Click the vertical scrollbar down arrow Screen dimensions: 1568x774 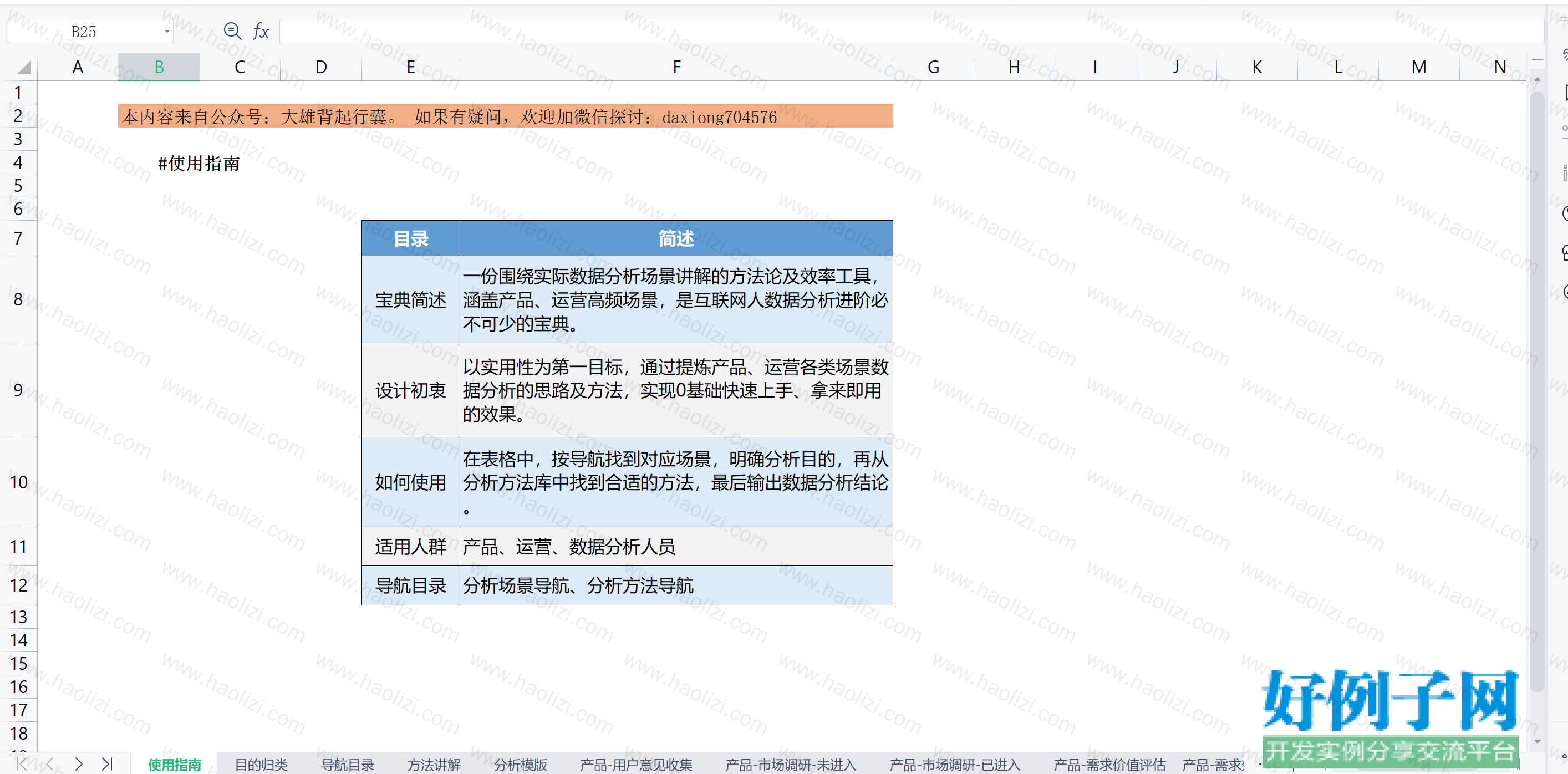coord(1537,741)
